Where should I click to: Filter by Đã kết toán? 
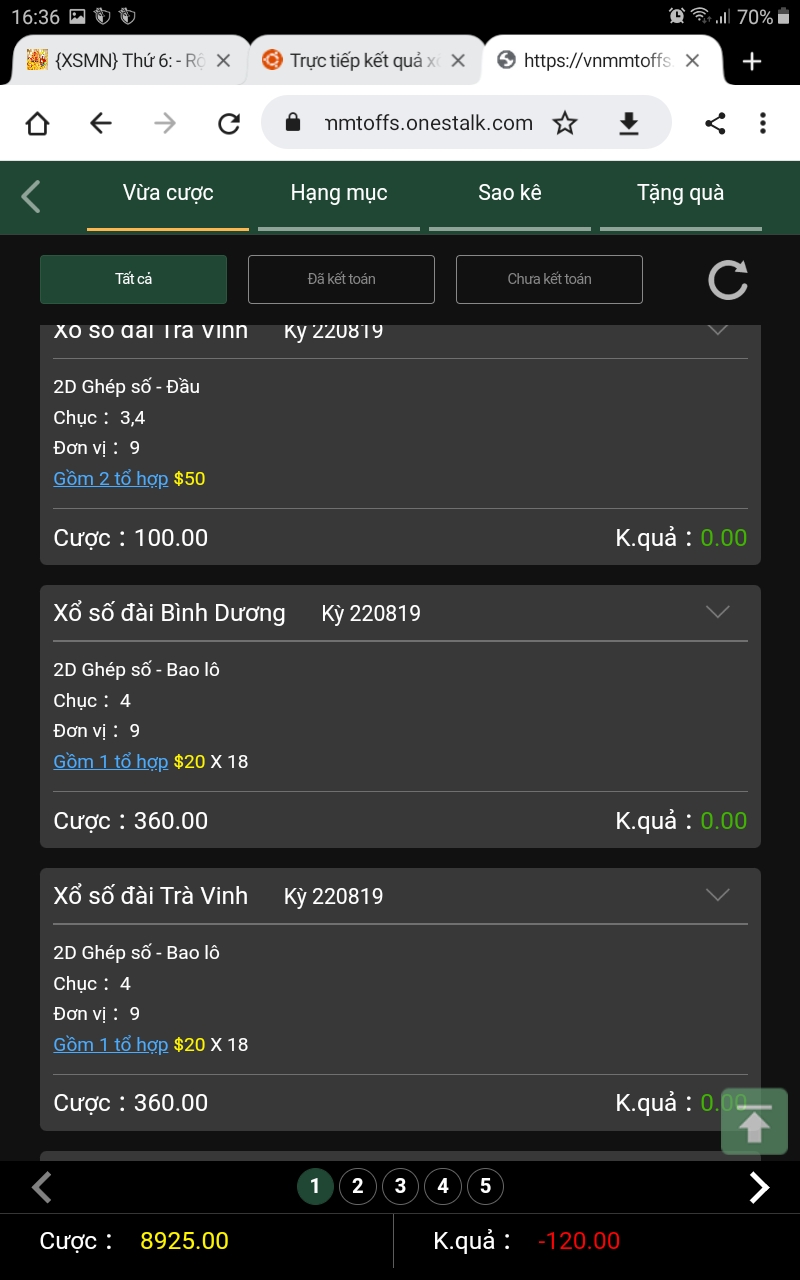(x=341, y=279)
